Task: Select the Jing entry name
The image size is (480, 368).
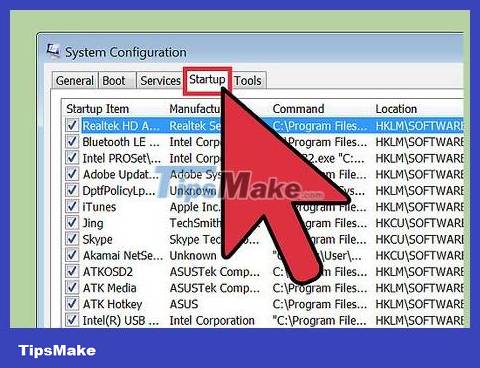Action: [x=93, y=223]
